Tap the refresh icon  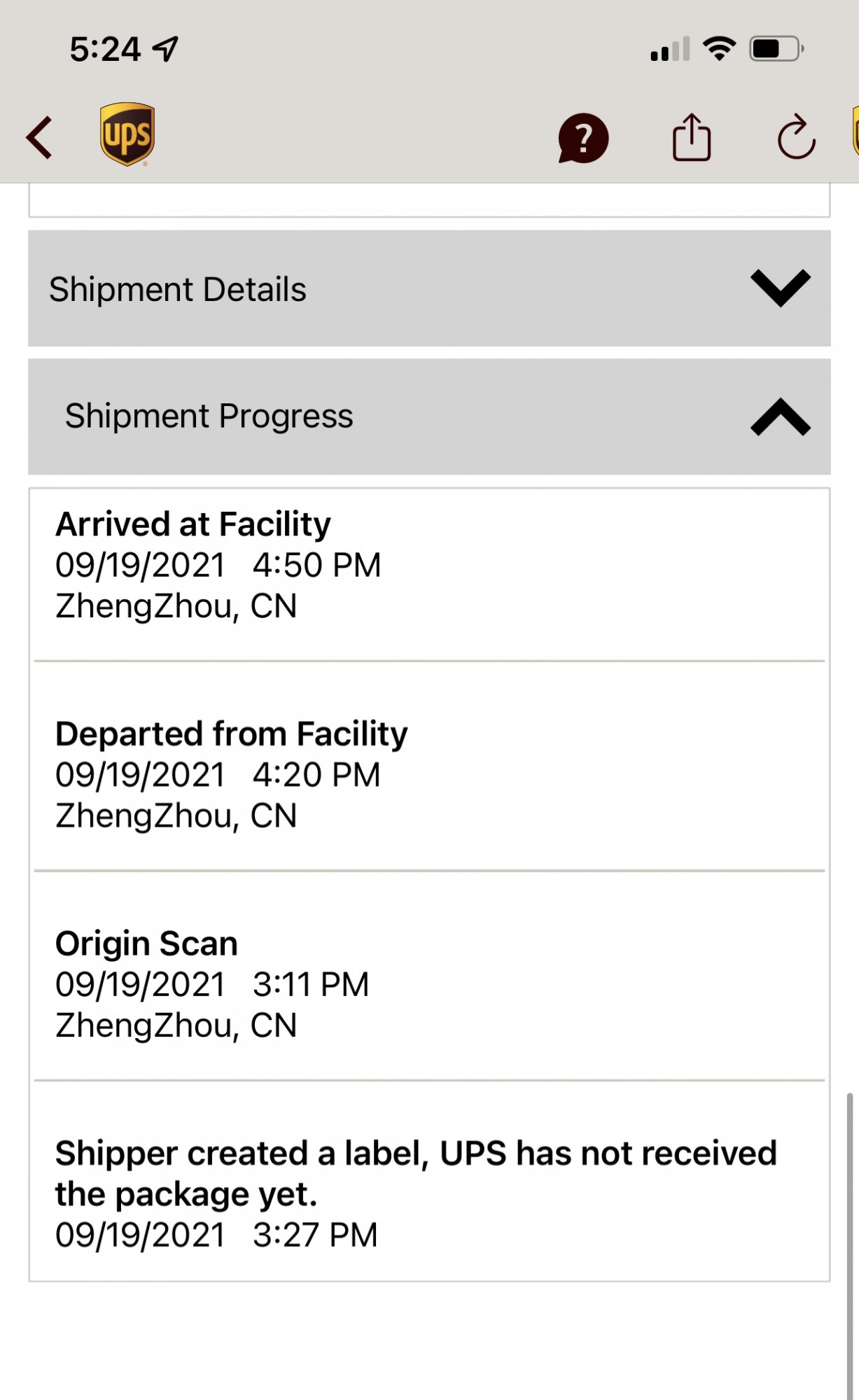pyautogui.click(x=796, y=137)
